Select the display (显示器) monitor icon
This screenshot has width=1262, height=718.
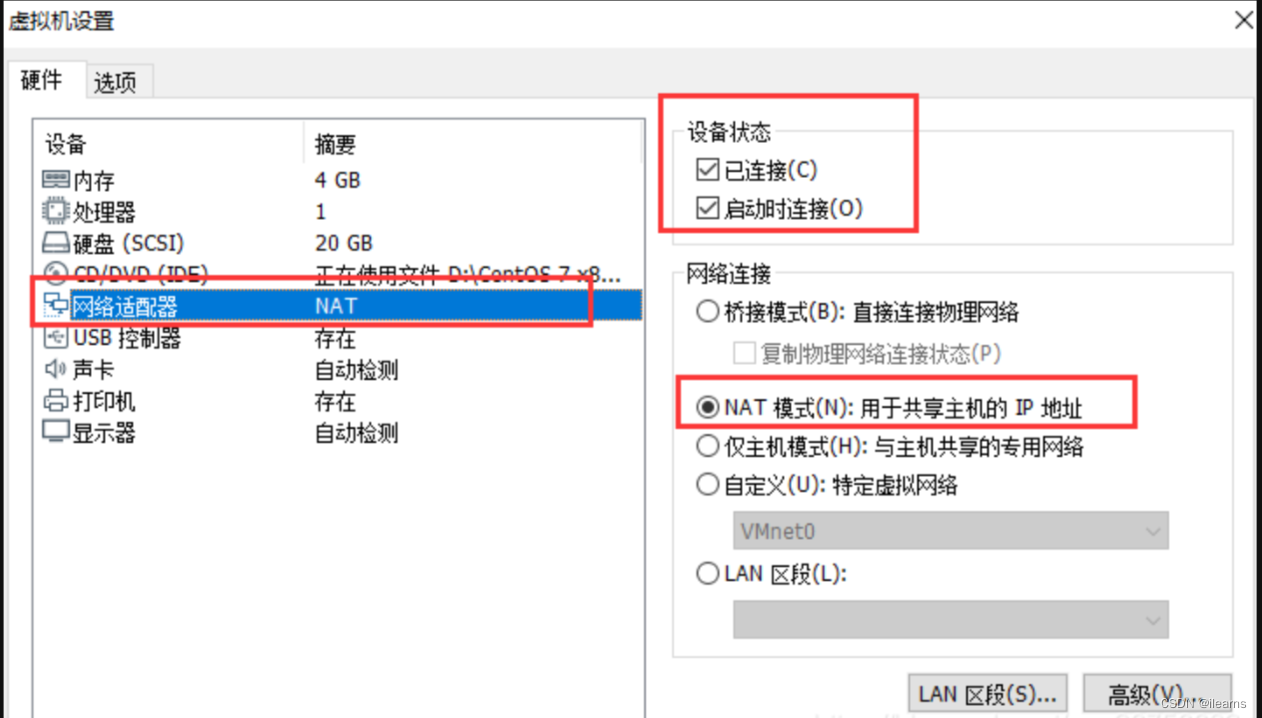[x=56, y=433]
